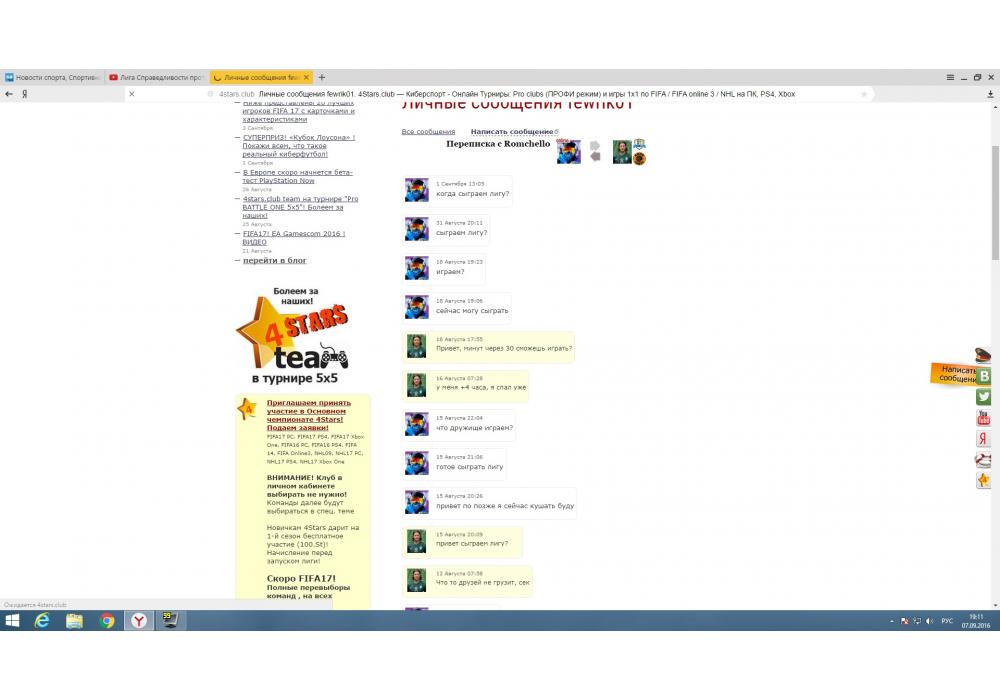Open a new browser tab with plus
The image size is (1000, 700).
click(x=321, y=77)
